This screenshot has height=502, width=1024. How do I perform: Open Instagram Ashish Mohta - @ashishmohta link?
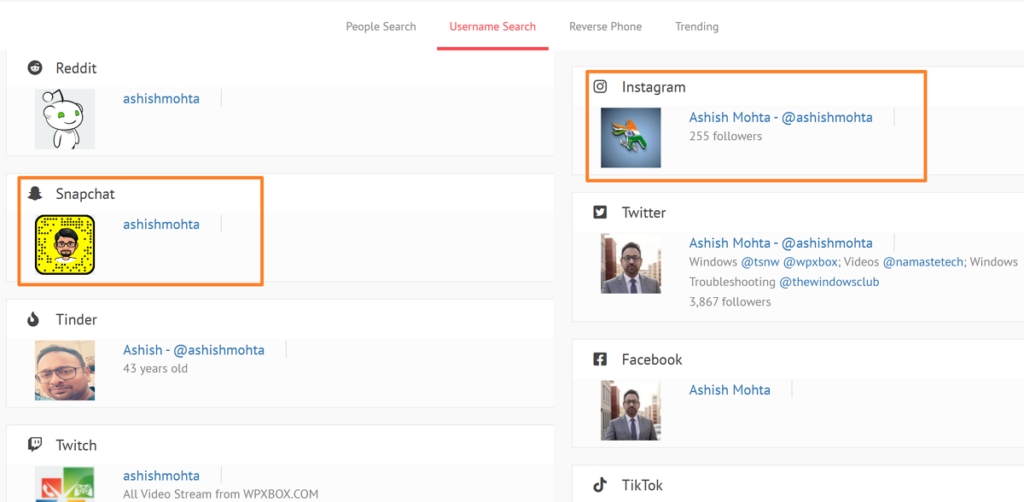pos(780,118)
